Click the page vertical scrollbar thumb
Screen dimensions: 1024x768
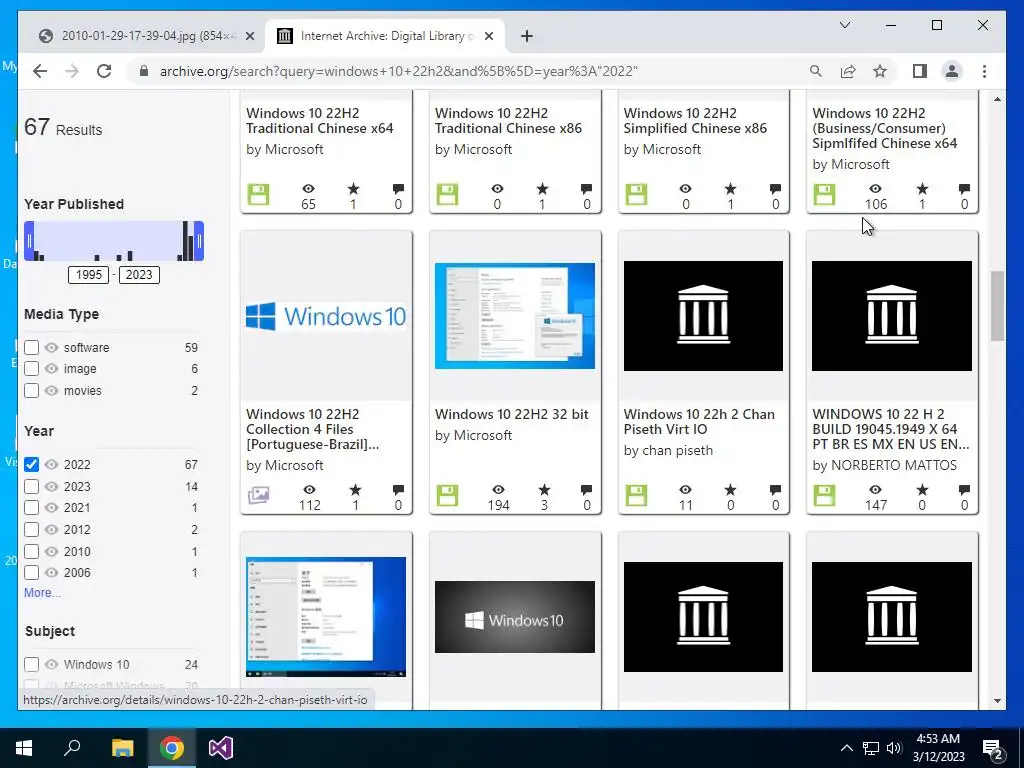(x=997, y=306)
